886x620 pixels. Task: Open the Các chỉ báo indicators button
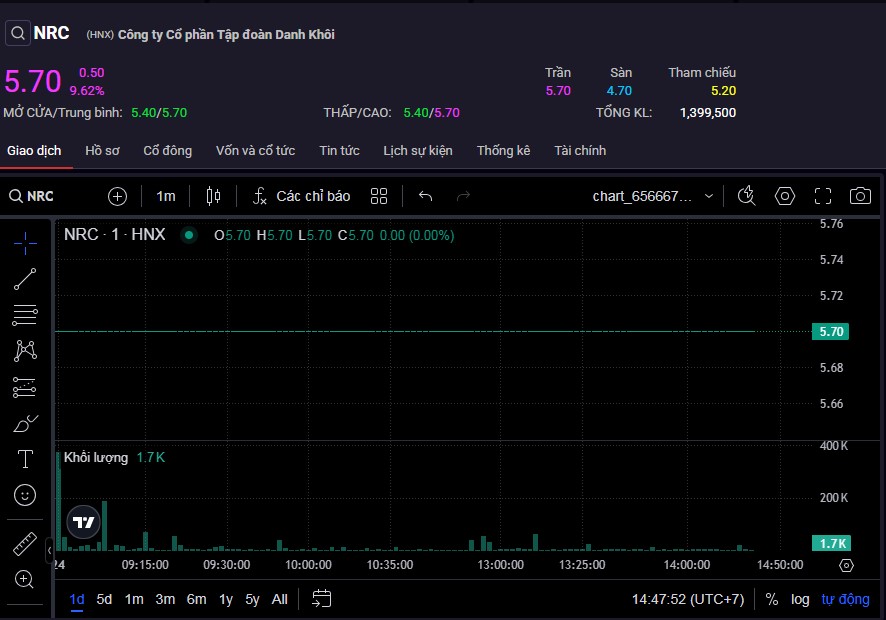pyautogui.click(x=301, y=196)
